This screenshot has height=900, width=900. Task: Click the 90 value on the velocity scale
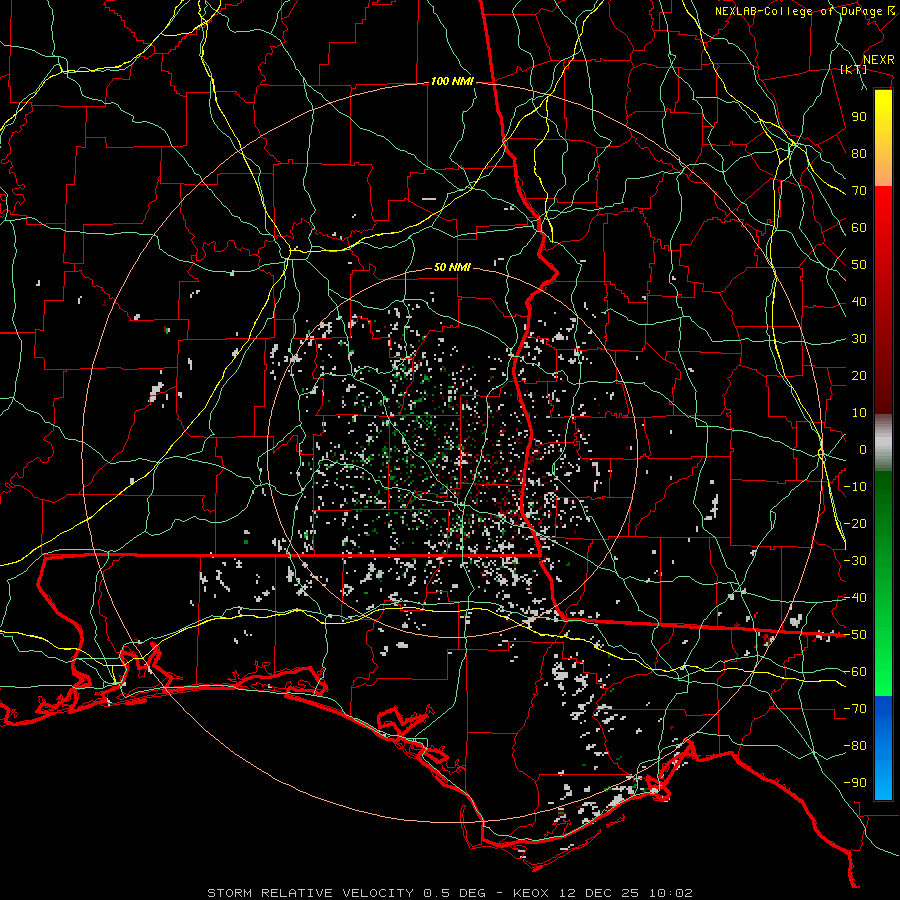859,117
